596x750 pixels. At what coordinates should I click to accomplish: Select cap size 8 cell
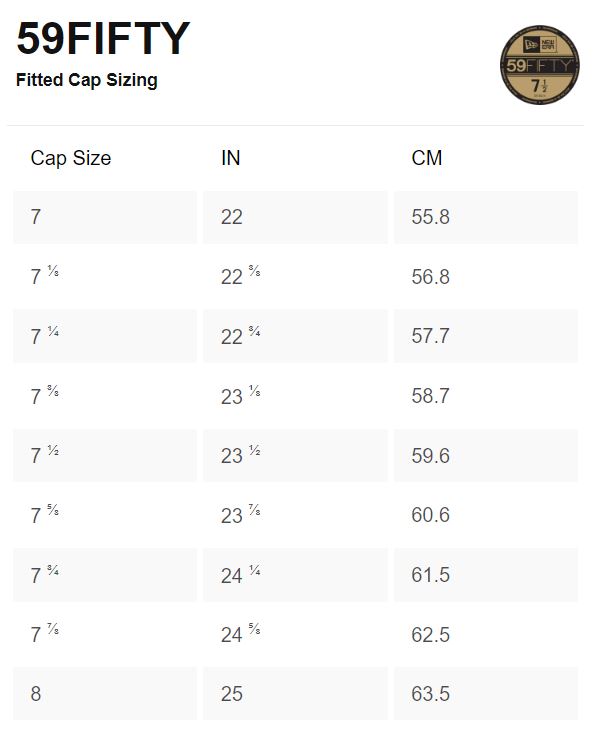(105, 694)
